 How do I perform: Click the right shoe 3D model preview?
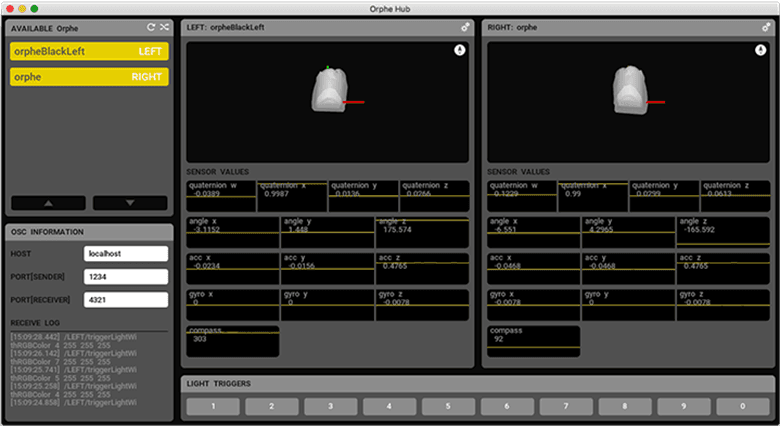coord(631,91)
